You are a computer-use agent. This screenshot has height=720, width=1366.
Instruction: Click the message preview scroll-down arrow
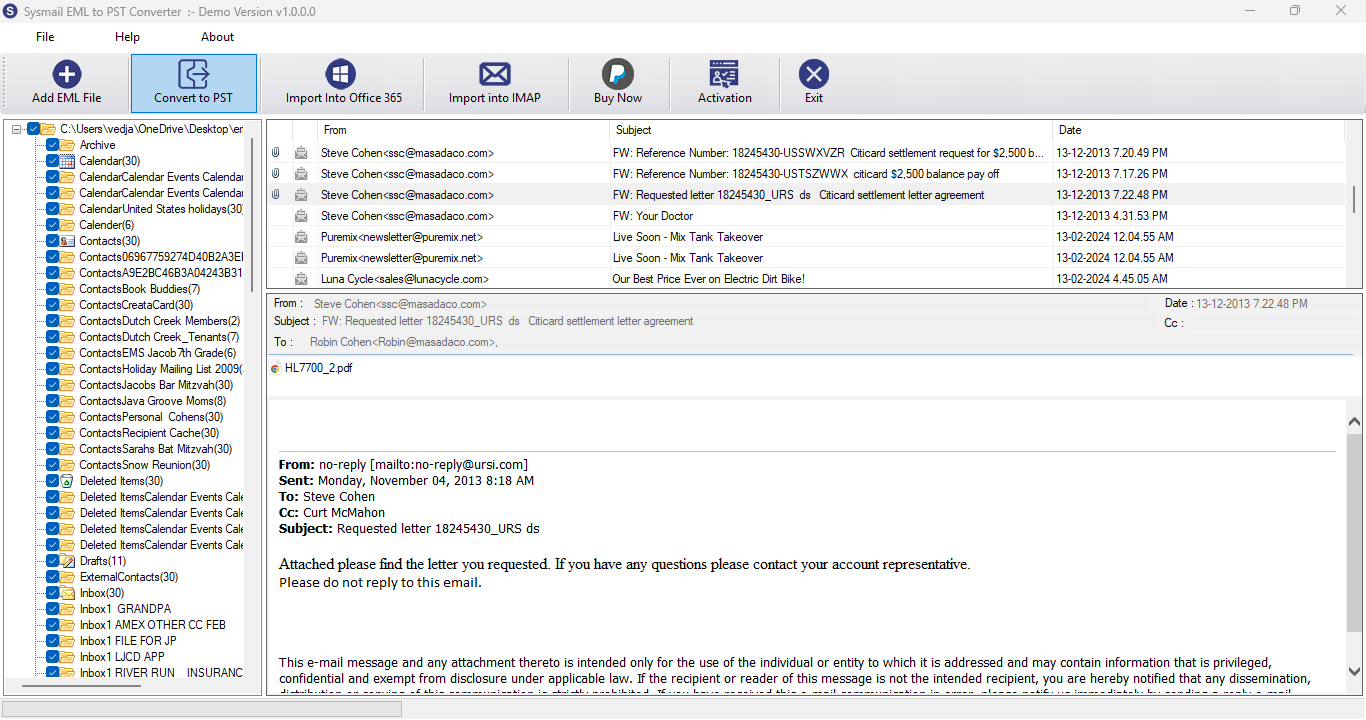coord(1354,672)
